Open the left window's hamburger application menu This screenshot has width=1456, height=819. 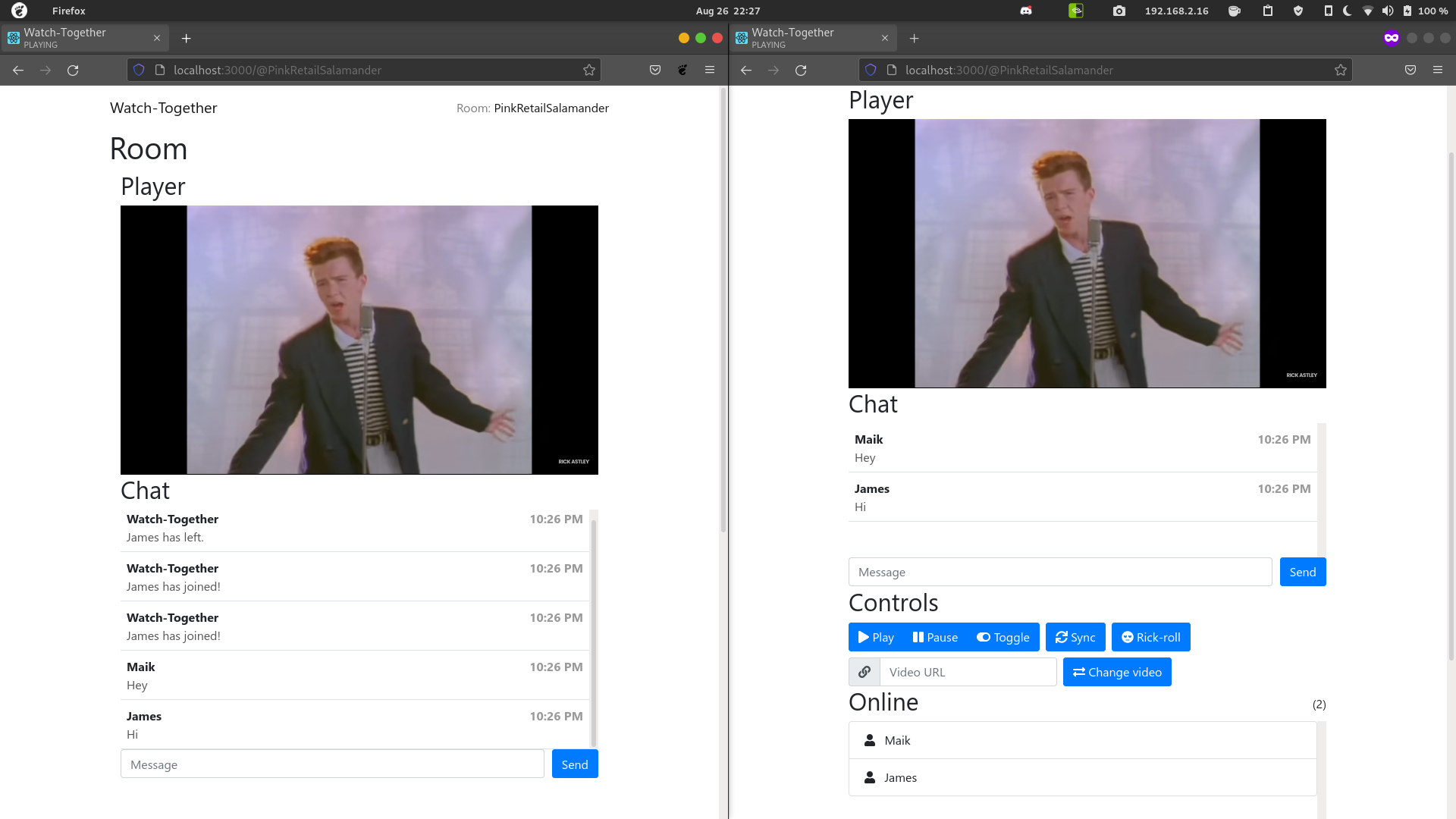point(710,71)
